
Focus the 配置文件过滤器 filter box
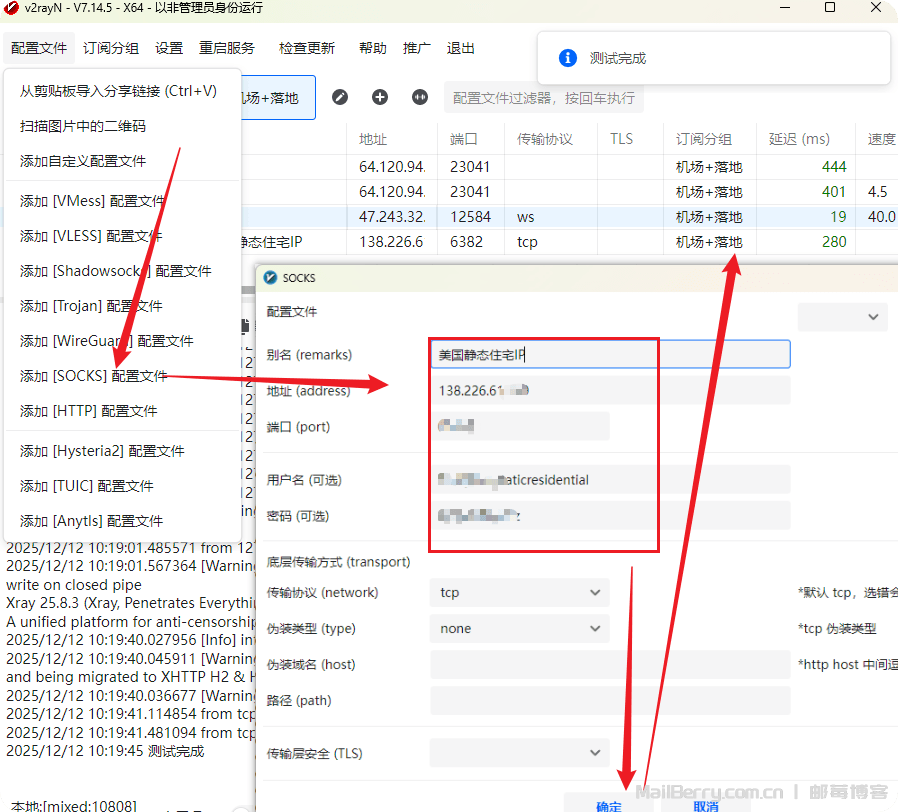coord(543,98)
